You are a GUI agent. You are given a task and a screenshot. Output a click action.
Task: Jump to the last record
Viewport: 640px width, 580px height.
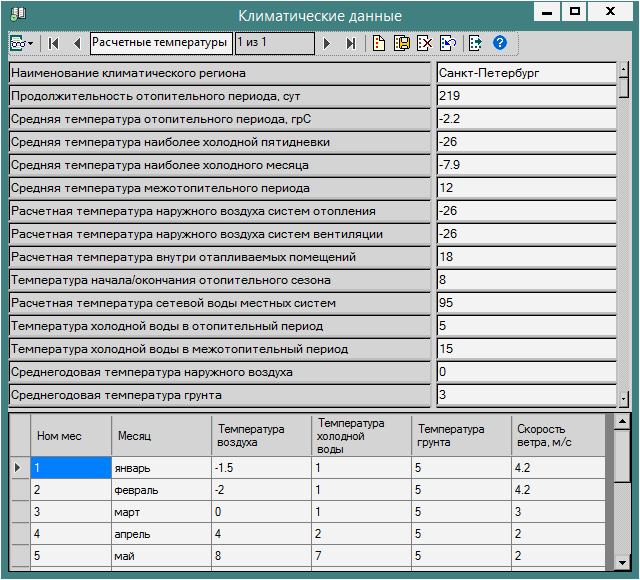point(350,44)
